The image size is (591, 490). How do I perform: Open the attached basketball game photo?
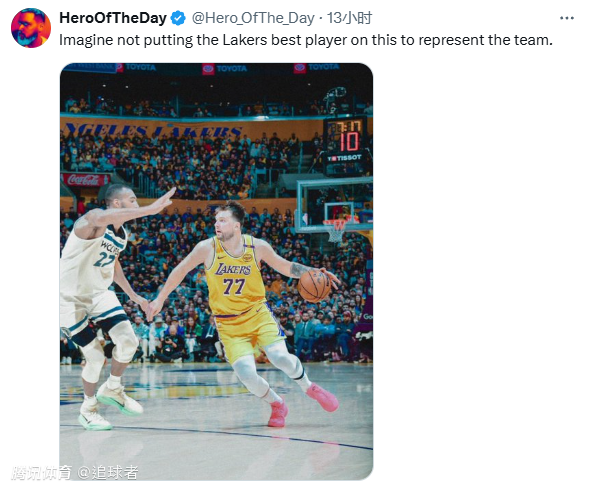click(216, 271)
